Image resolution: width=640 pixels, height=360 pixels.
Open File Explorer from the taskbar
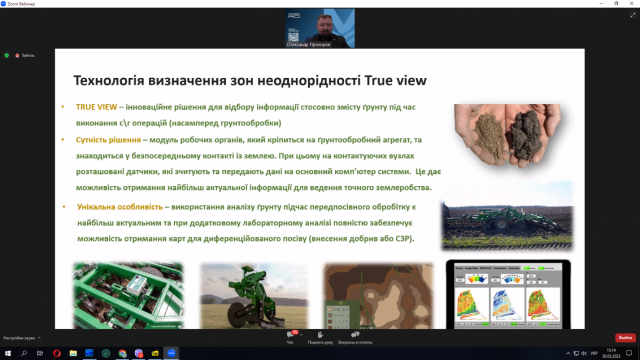pos(73,353)
